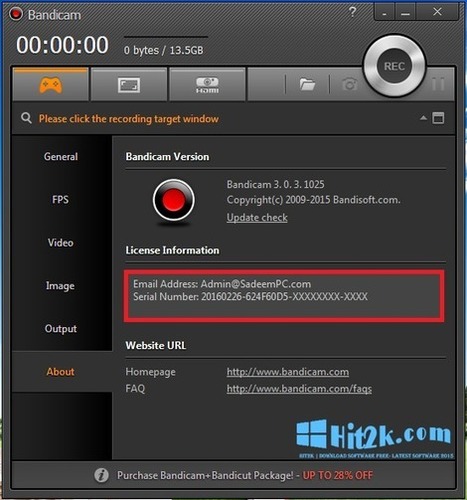This screenshot has height=500, width=467.
Task: Click the info icon in the bottom banner
Action: [x=101, y=475]
